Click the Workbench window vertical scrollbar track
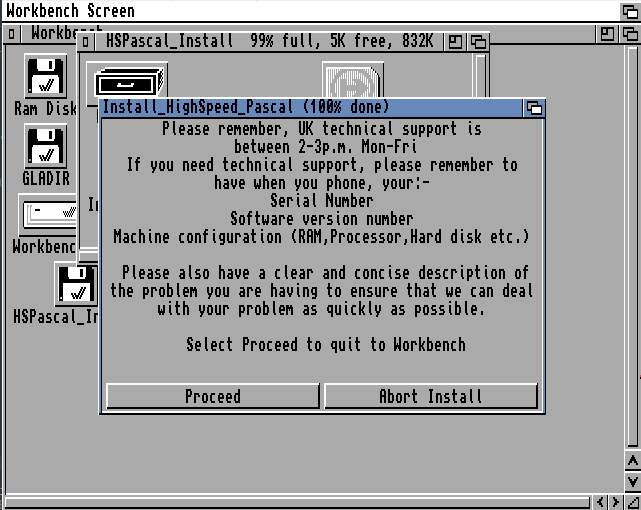The image size is (641, 510). pyautogui.click(x=632, y=247)
